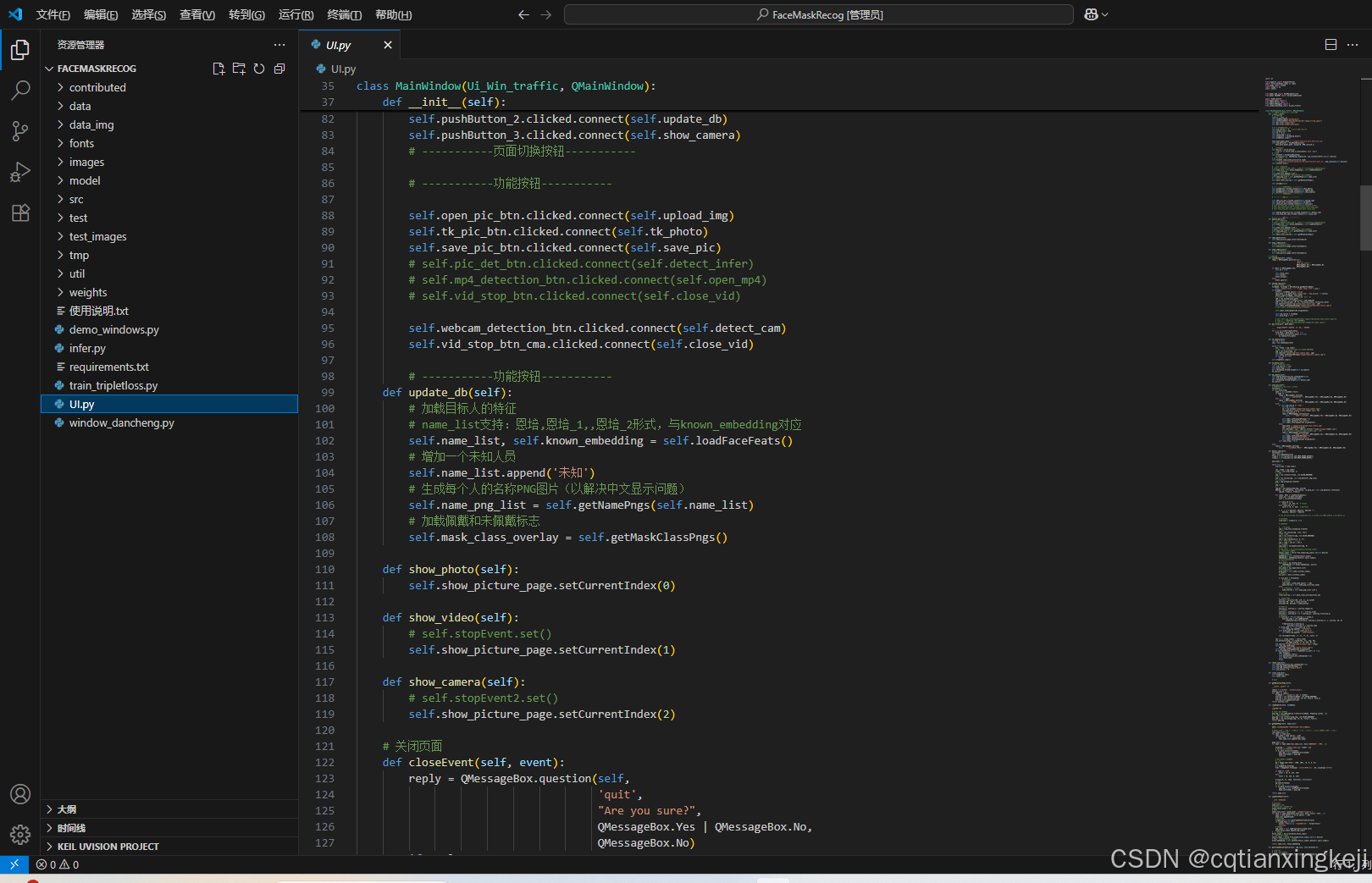Open the Accounts menu icon
This screenshot has width=1372, height=883.
click(x=20, y=794)
